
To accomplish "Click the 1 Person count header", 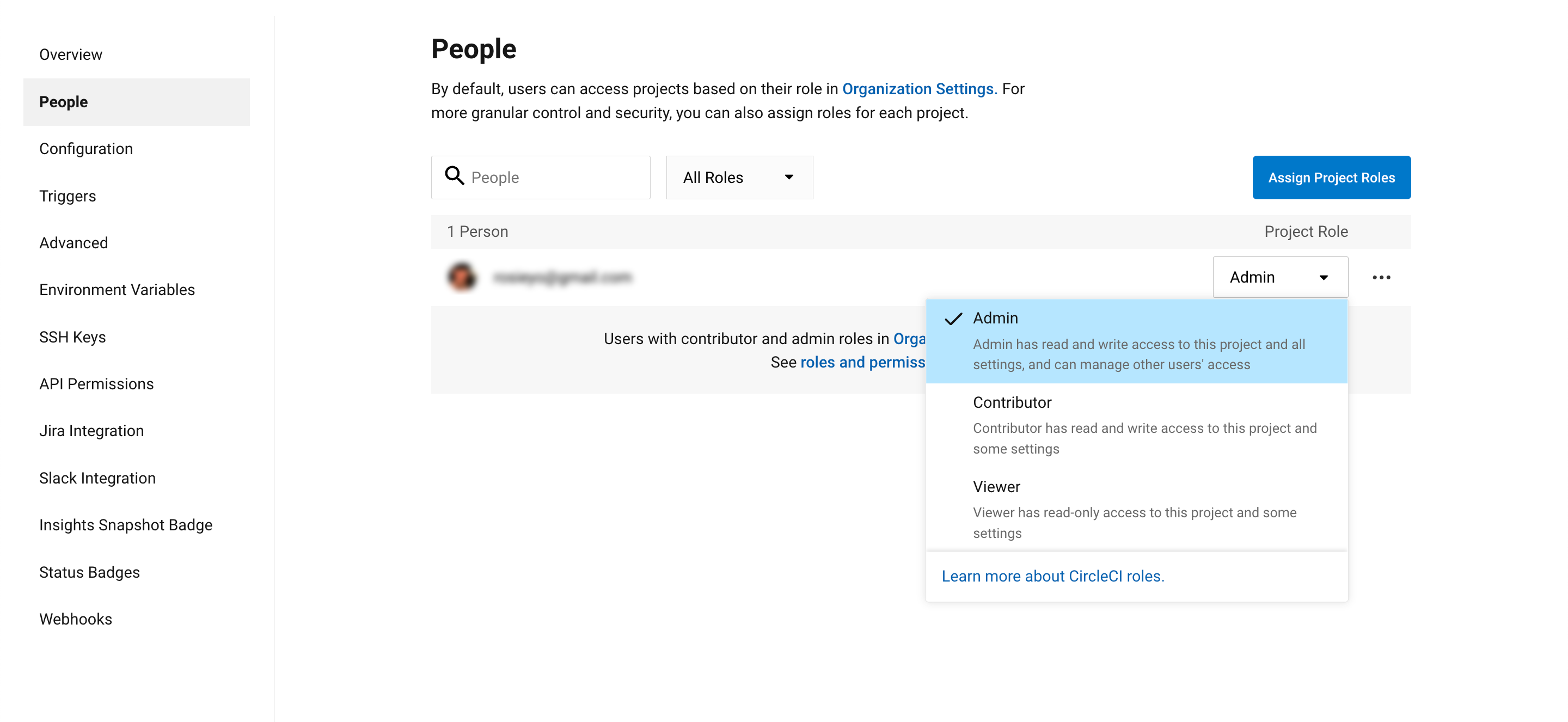I will 477,231.
